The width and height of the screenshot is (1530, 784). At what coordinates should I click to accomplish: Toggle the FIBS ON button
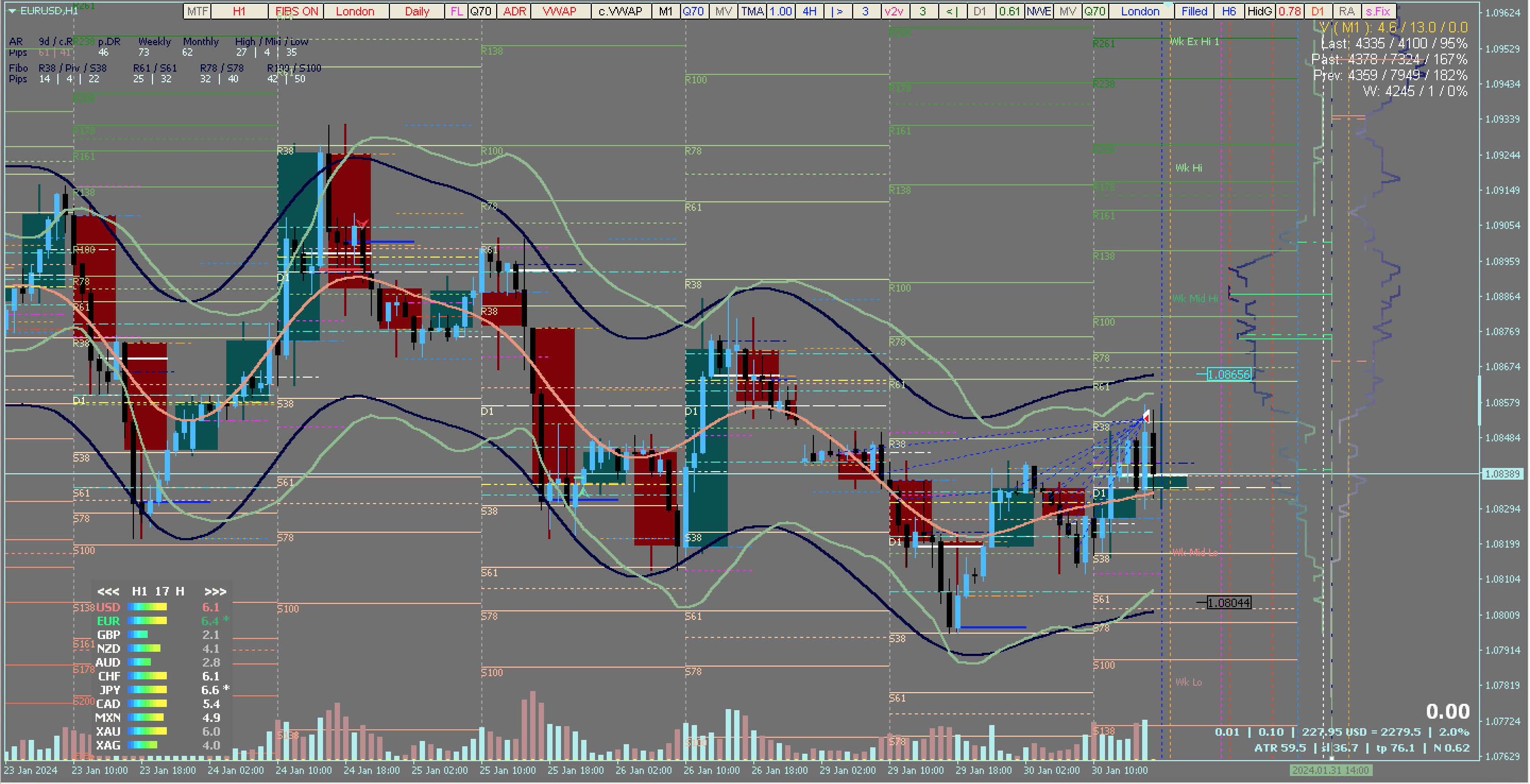point(296,11)
